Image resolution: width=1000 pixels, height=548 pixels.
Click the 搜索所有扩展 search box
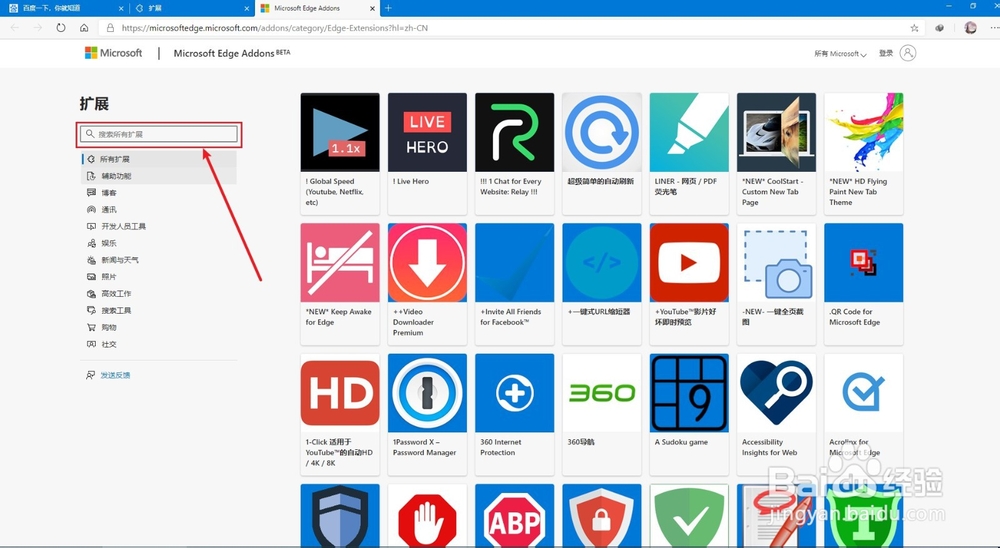pos(159,134)
